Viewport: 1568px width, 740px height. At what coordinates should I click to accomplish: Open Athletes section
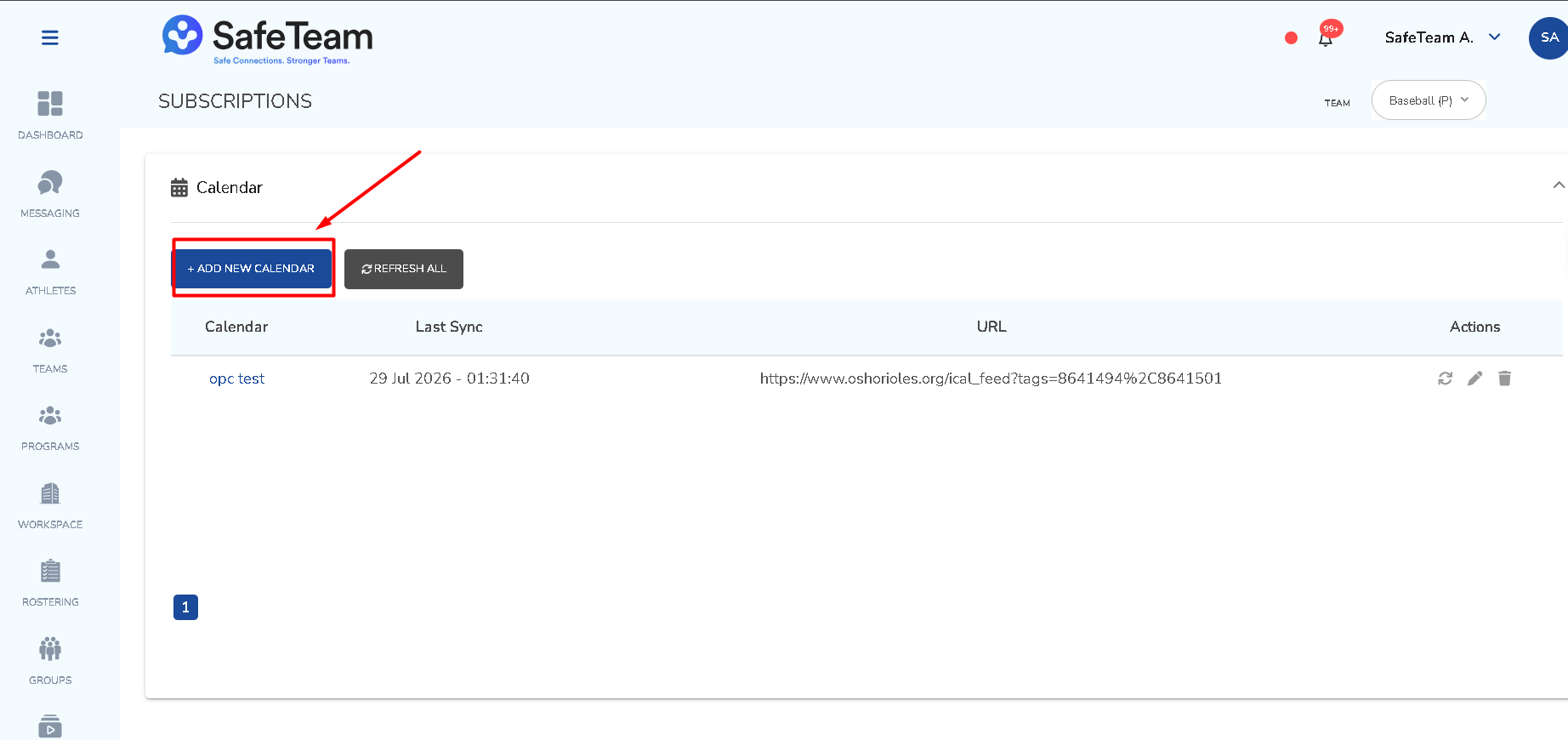(50, 271)
